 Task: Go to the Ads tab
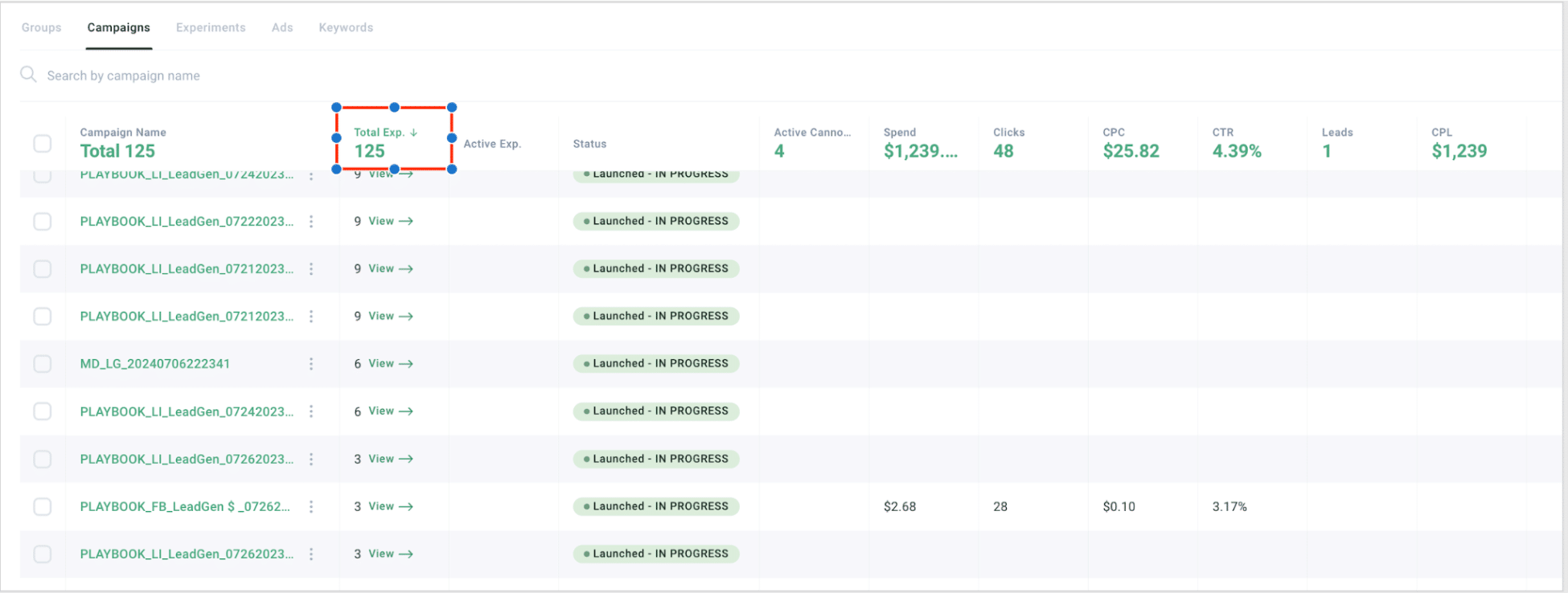(x=282, y=27)
